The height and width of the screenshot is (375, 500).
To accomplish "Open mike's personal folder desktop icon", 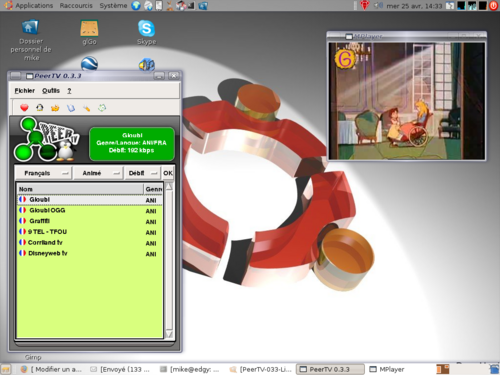I will 31,40.
